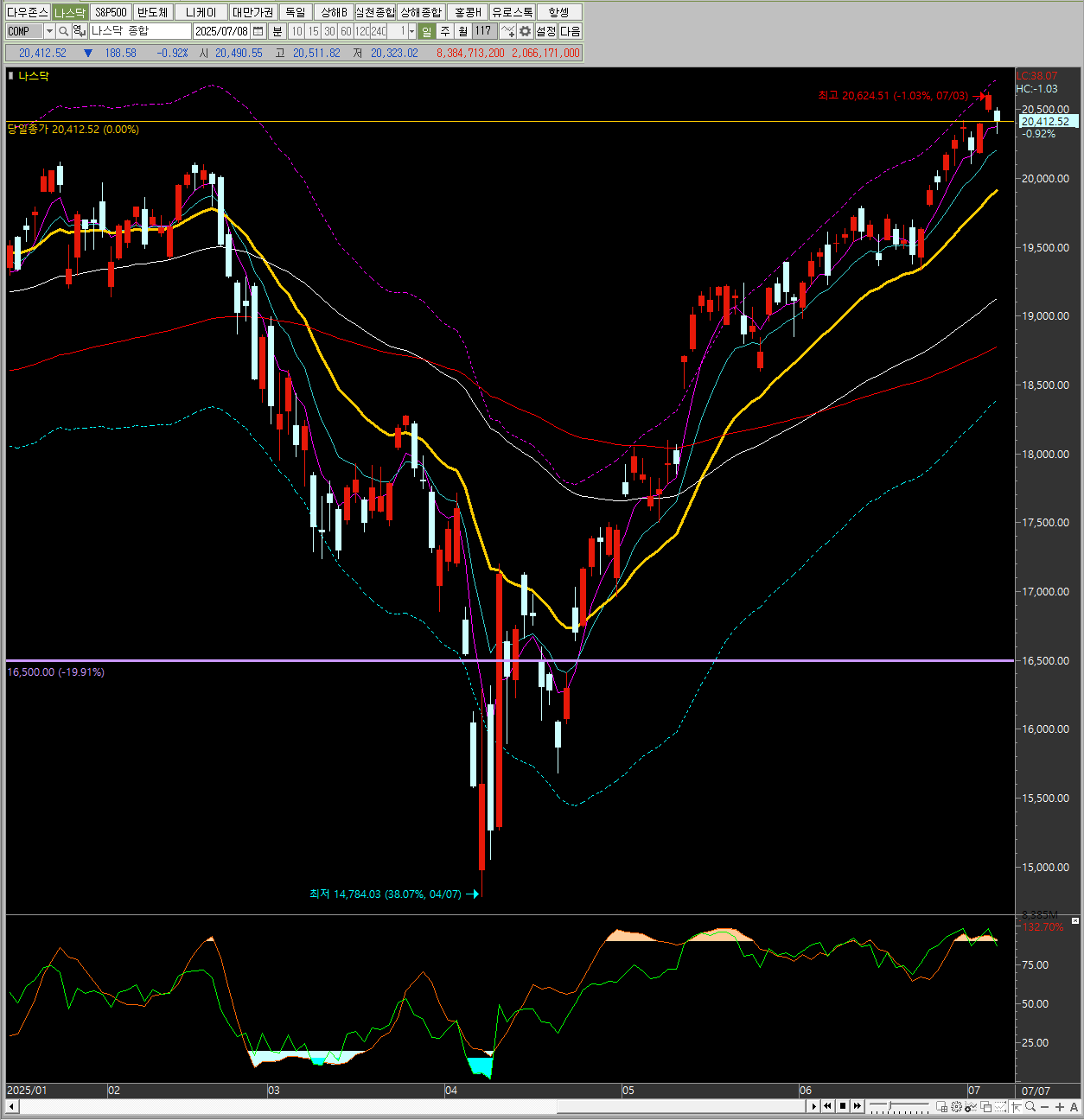This screenshot has width=1084, height=1120.
Task: Select the 30 minute interval
Action: tap(329, 31)
